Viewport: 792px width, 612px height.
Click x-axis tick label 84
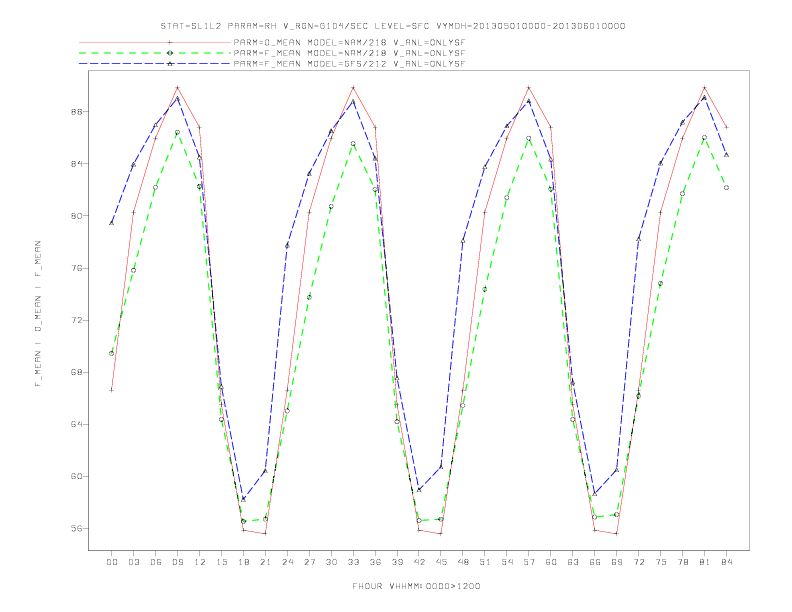(727, 562)
